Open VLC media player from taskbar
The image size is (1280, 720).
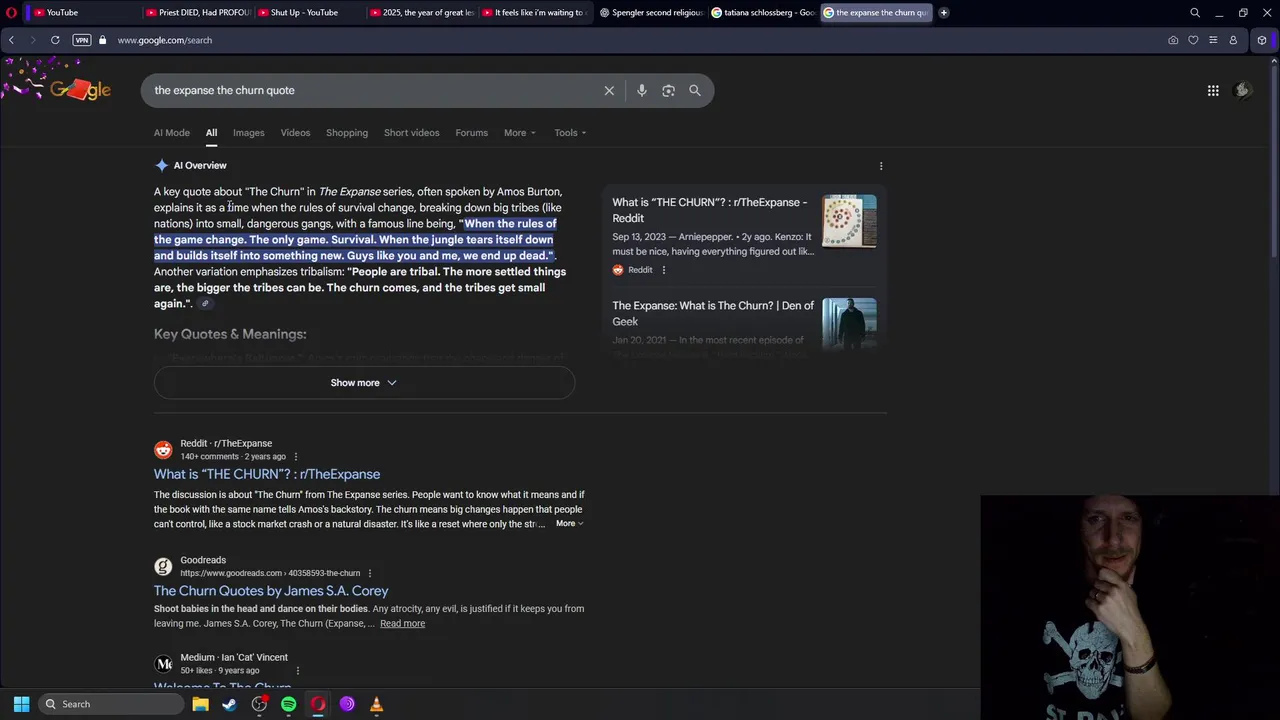(x=376, y=704)
